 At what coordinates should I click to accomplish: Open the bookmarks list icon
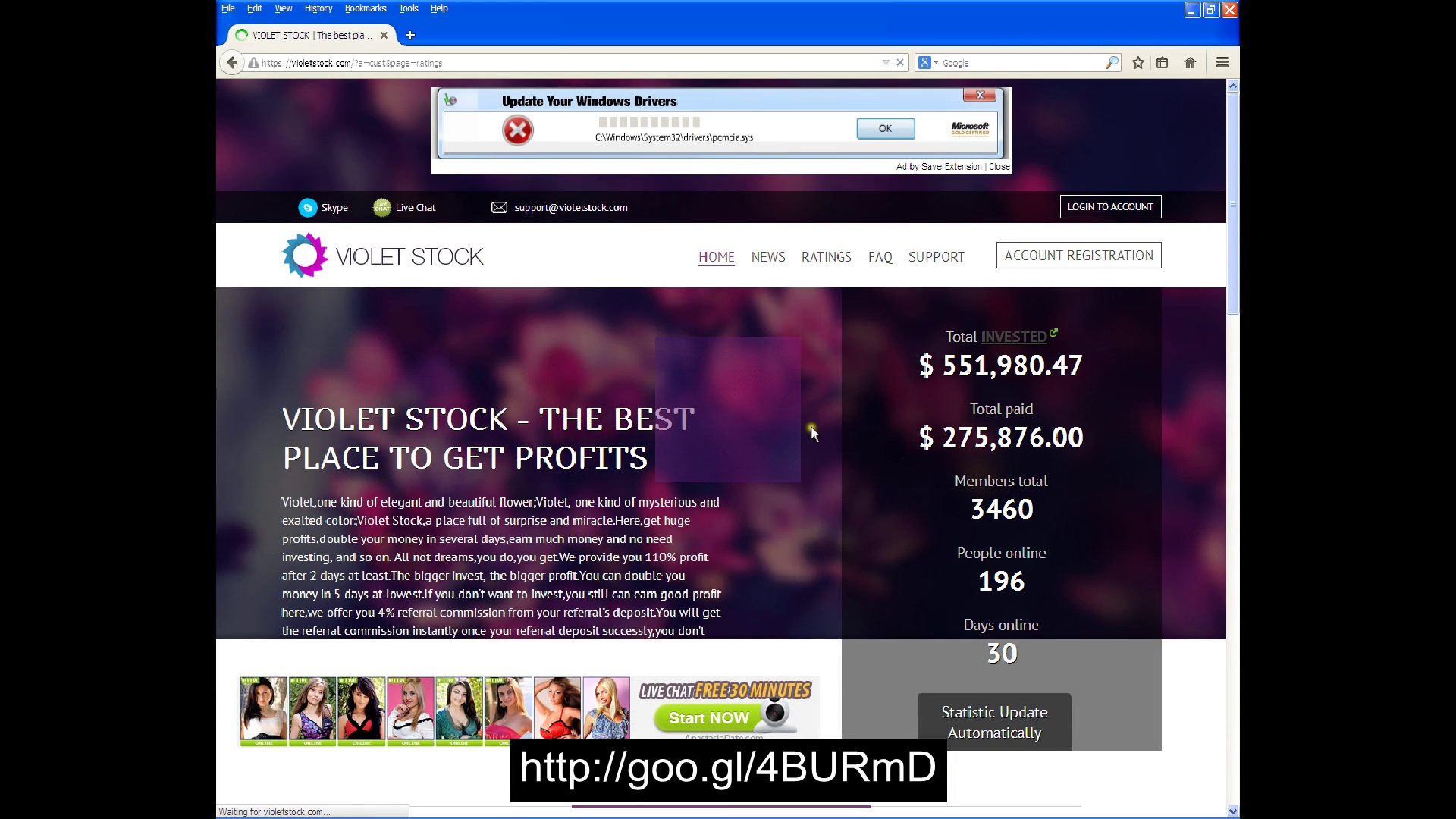point(1162,63)
